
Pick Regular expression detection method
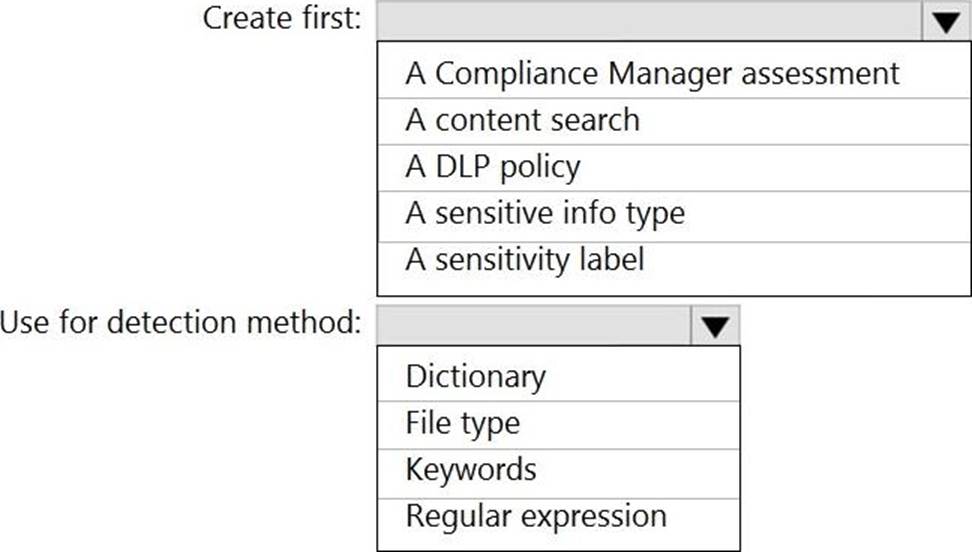(x=536, y=516)
